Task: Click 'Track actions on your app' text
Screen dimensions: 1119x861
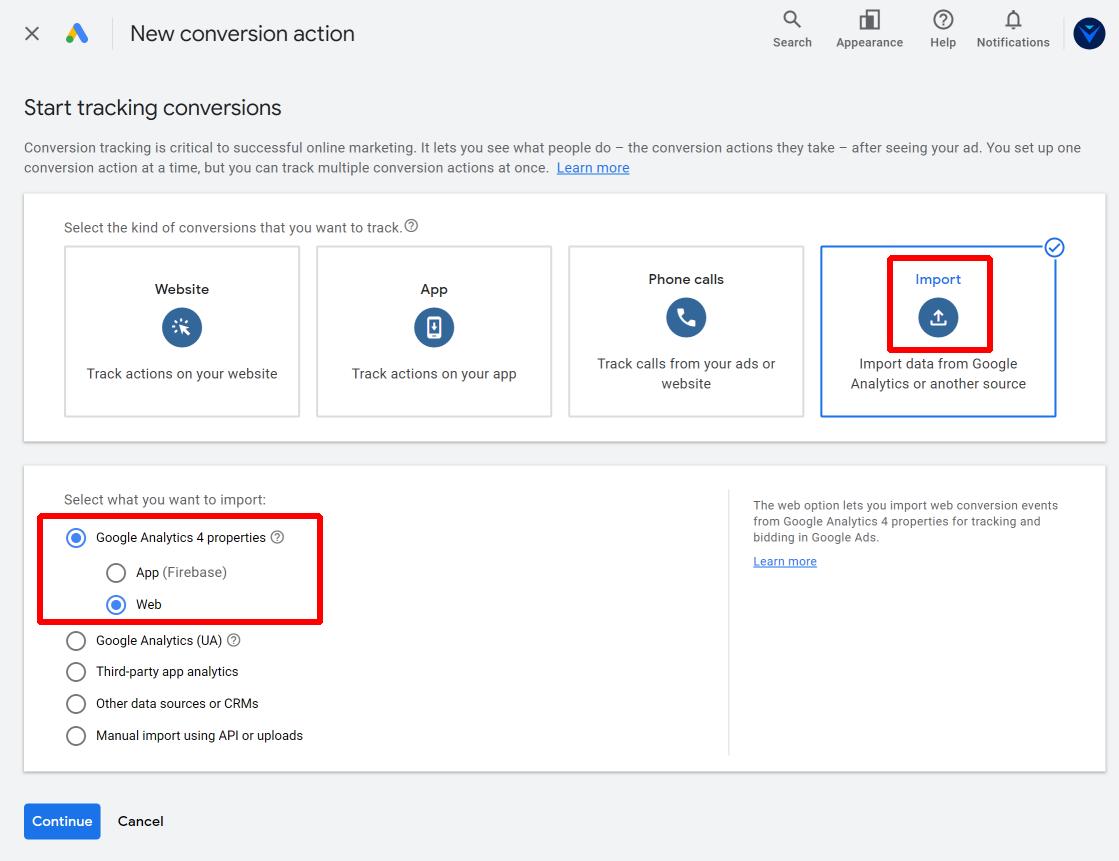Action: [434, 373]
